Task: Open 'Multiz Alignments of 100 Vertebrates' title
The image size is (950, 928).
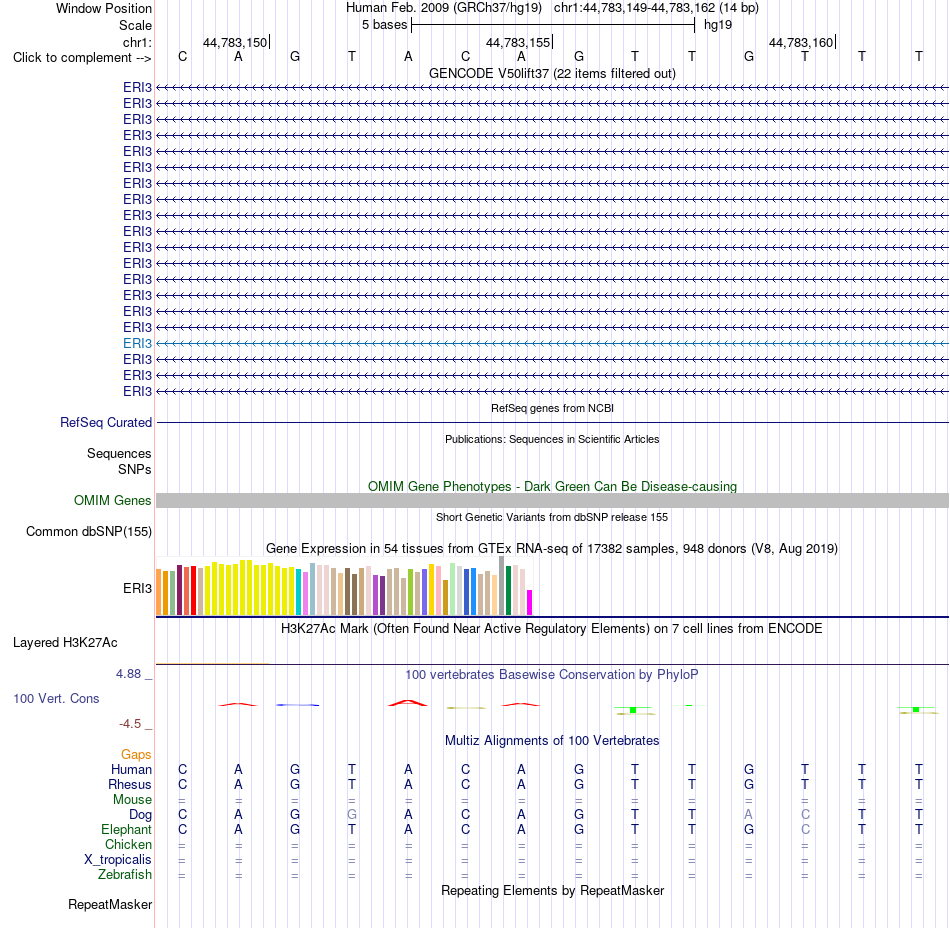Action: pyautogui.click(x=552, y=740)
